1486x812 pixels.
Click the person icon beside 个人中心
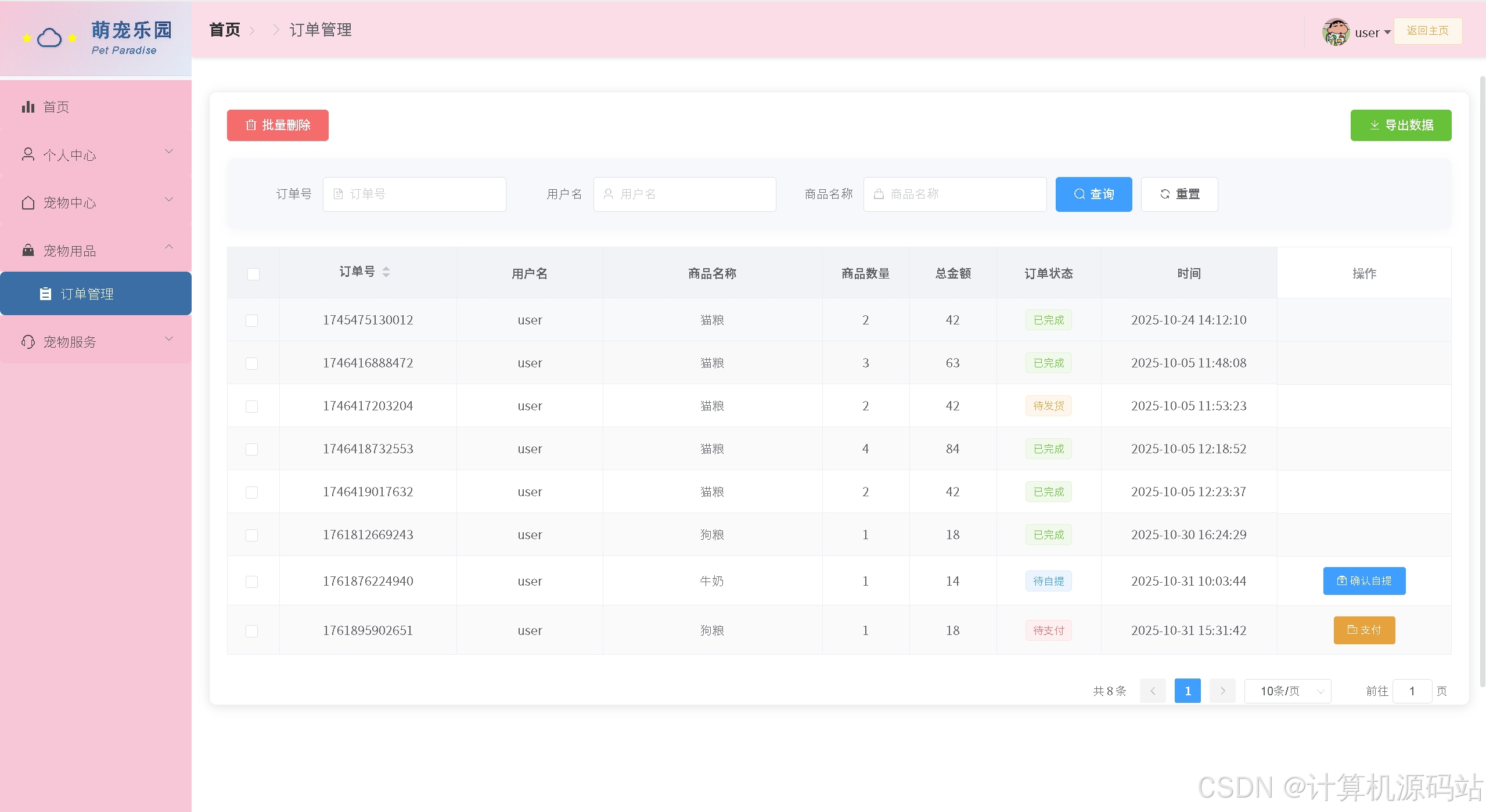(28, 154)
